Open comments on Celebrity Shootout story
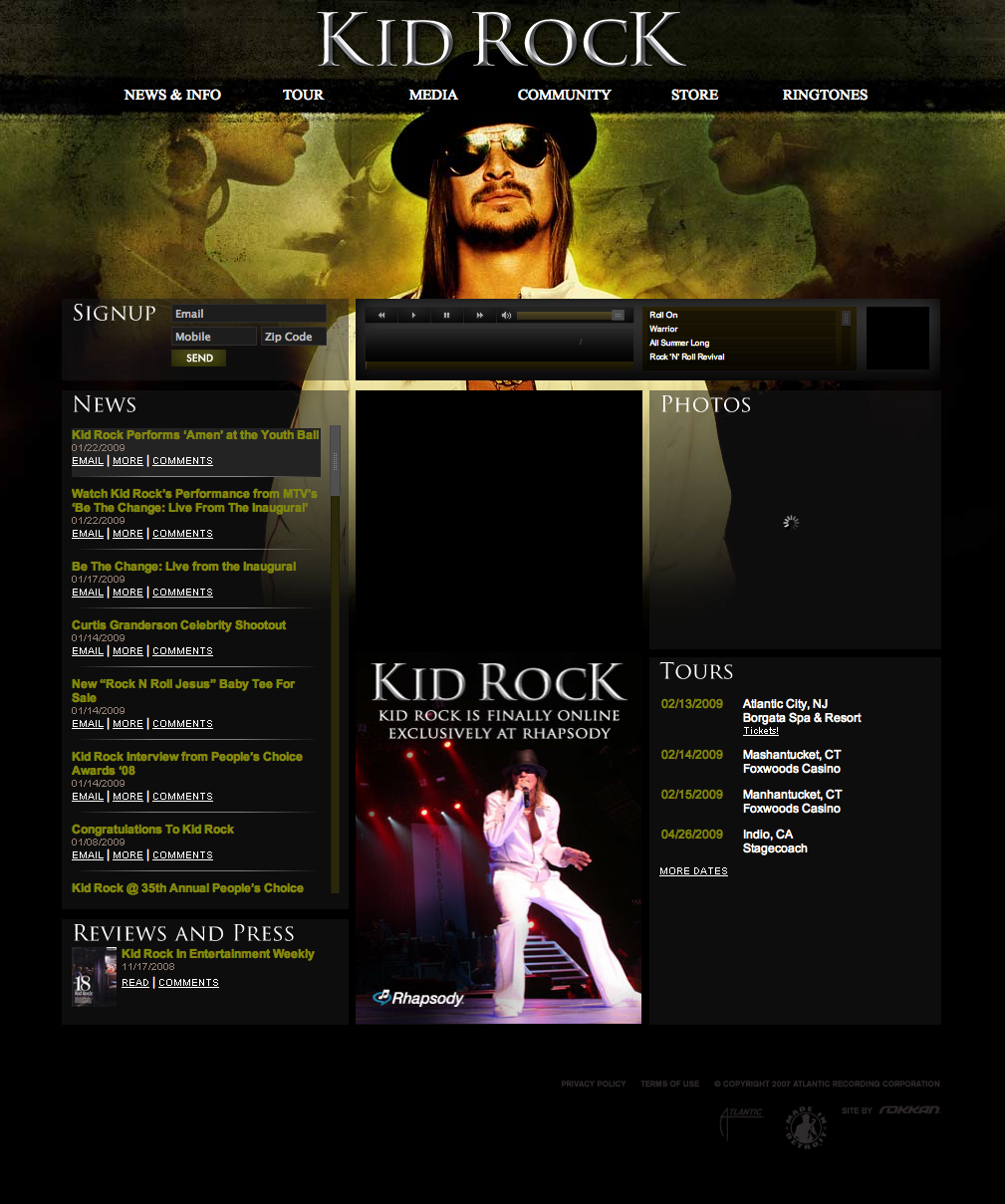The width and height of the screenshot is (1005, 1204). [x=182, y=651]
